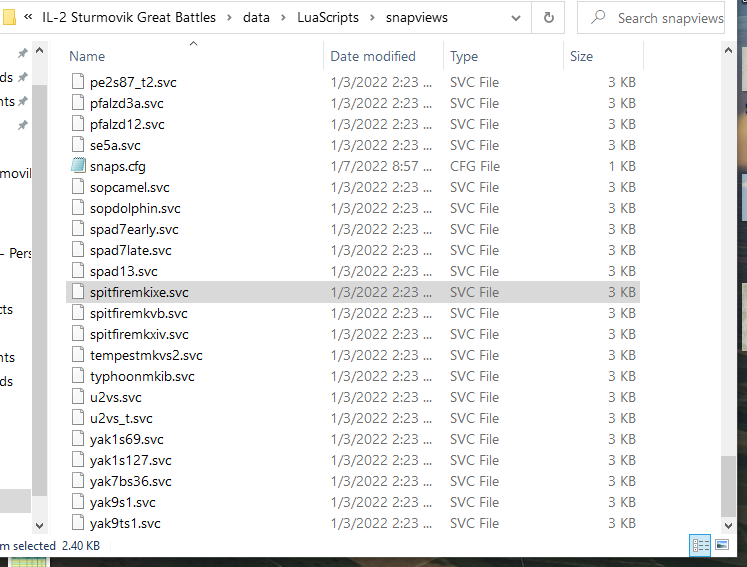Select the spad7late.svc file icon
Image resolution: width=747 pixels, height=567 pixels.
click(78, 250)
